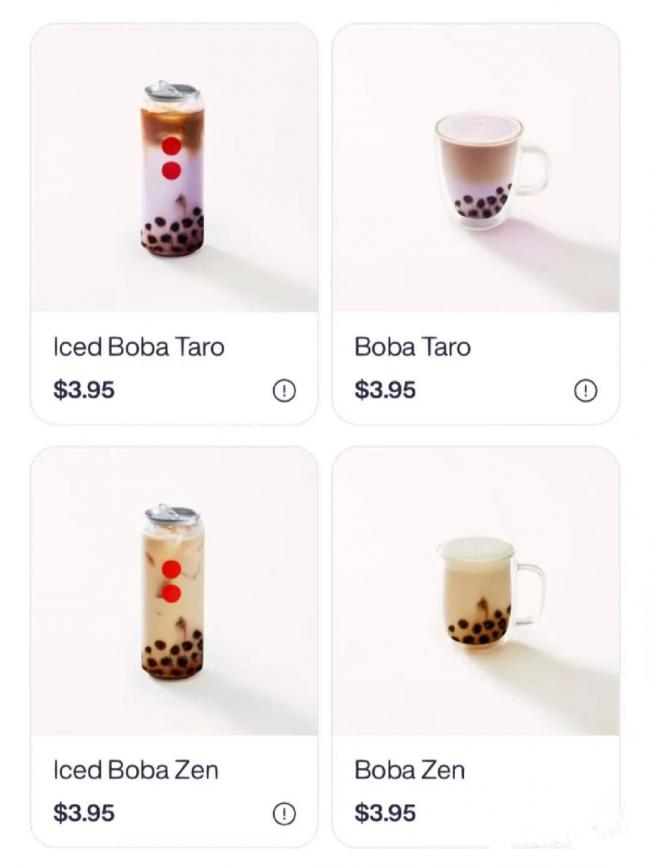
Task: Click upper red dot on Iced Boba Zen can
Action: pyautogui.click(x=171, y=569)
